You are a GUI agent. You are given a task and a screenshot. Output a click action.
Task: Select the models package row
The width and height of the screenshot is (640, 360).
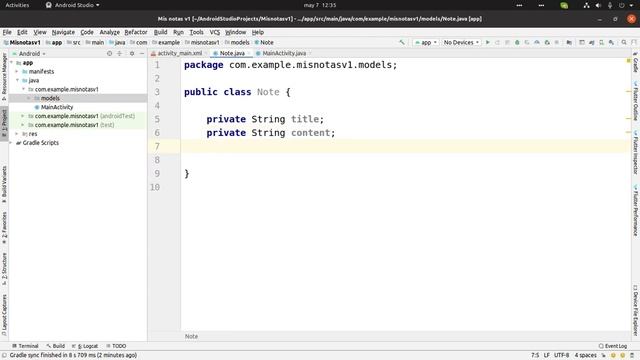point(78,98)
